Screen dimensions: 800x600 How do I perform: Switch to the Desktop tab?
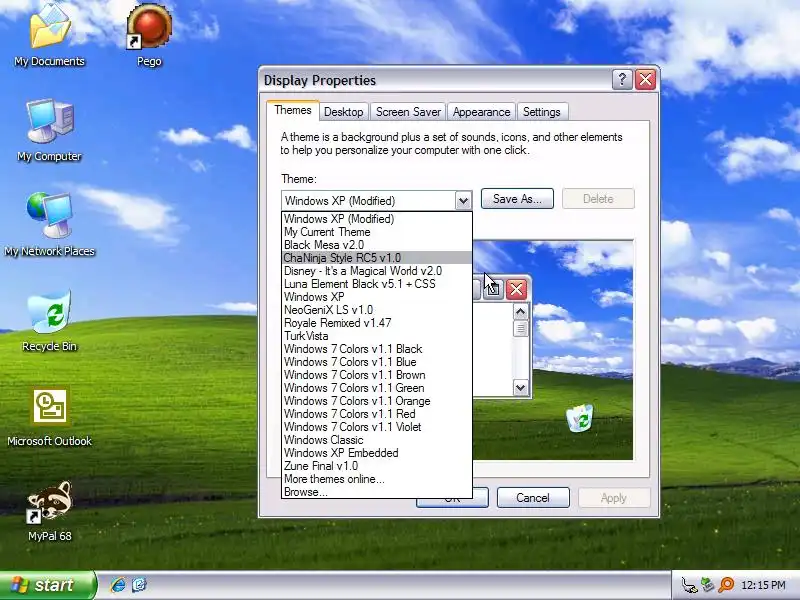pos(343,112)
